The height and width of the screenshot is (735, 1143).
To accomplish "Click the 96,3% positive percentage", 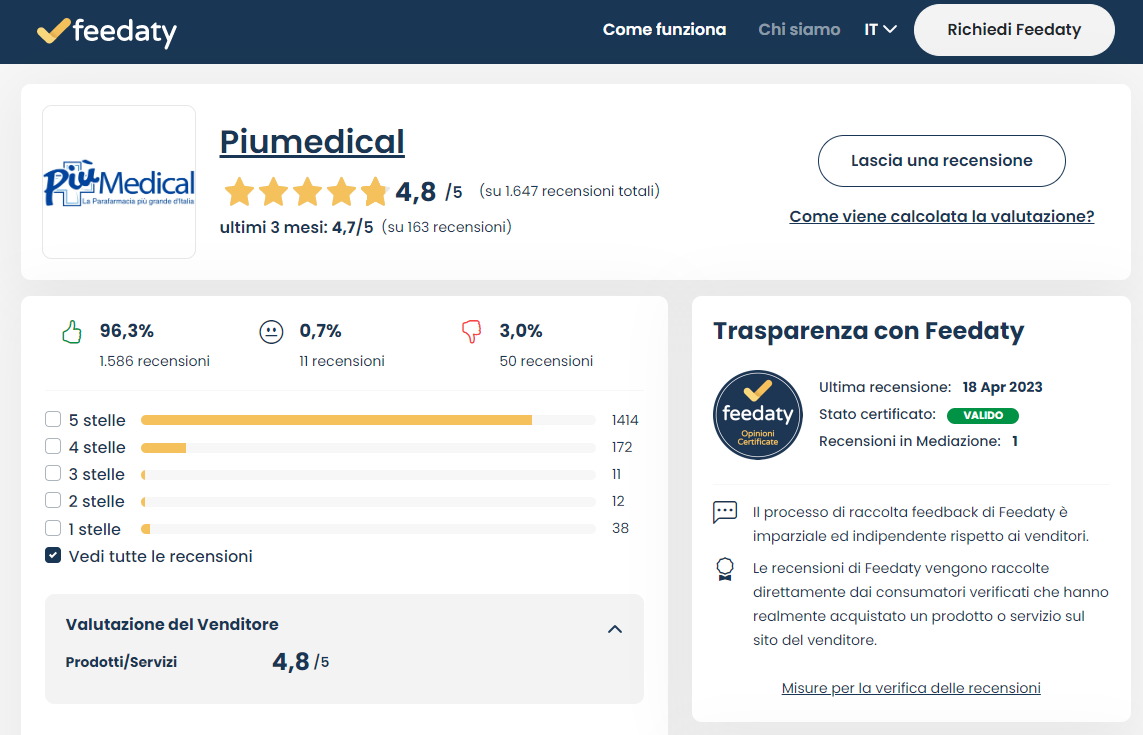I will pos(127,331).
